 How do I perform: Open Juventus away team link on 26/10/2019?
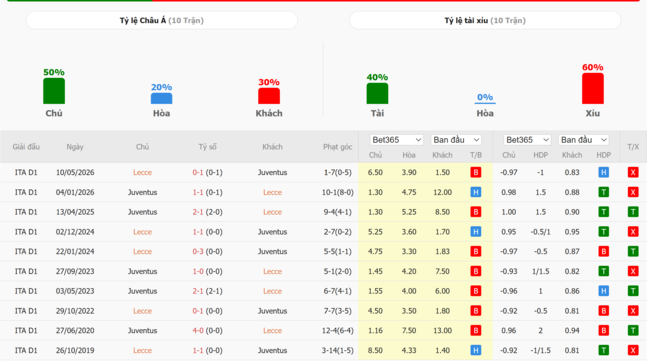[x=272, y=350]
